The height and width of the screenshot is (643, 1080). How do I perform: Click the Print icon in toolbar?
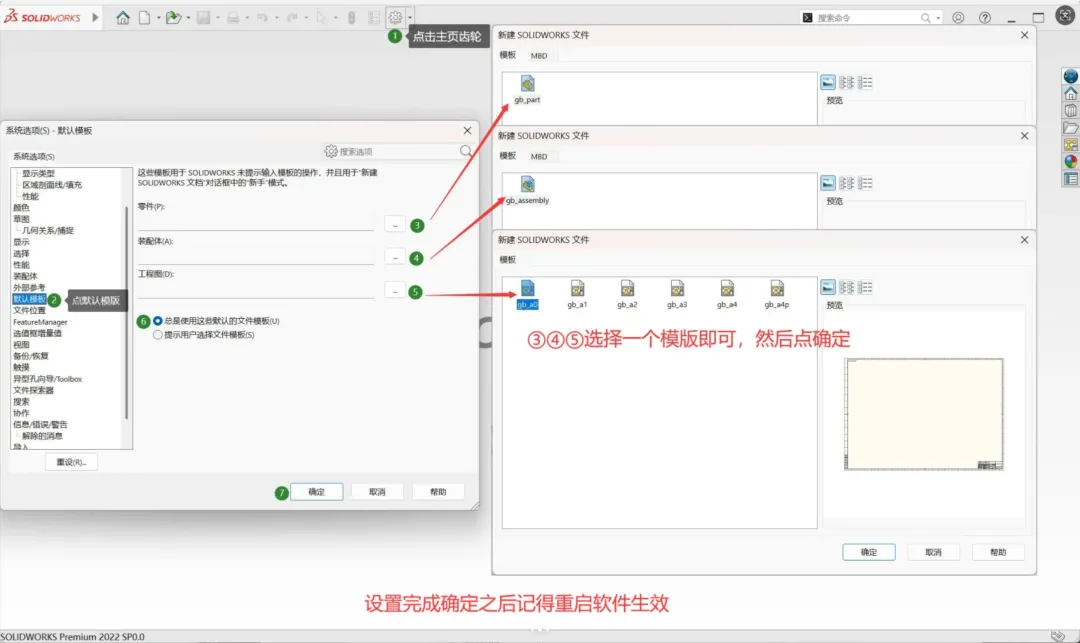click(x=233, y=17)
